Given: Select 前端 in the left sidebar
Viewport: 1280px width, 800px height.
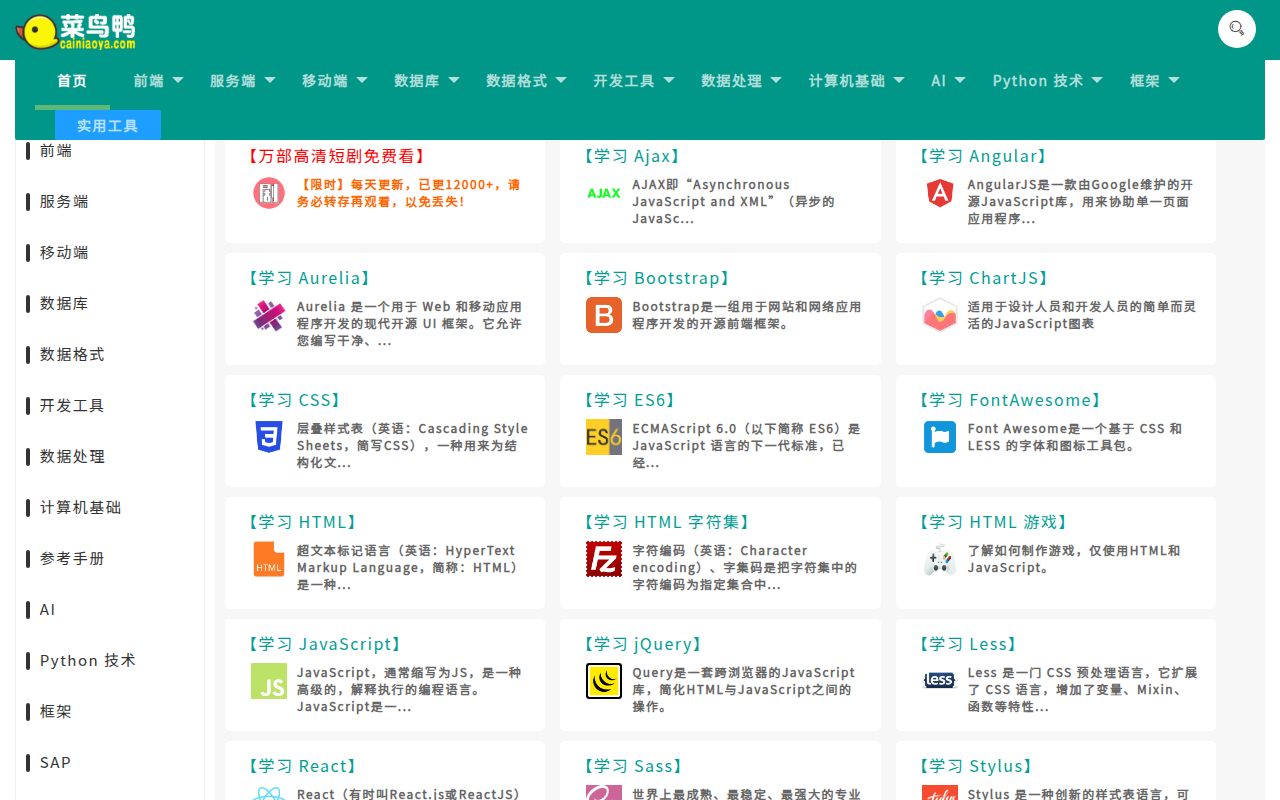Looking at the screenshot, I should click(x=56, y=151).
